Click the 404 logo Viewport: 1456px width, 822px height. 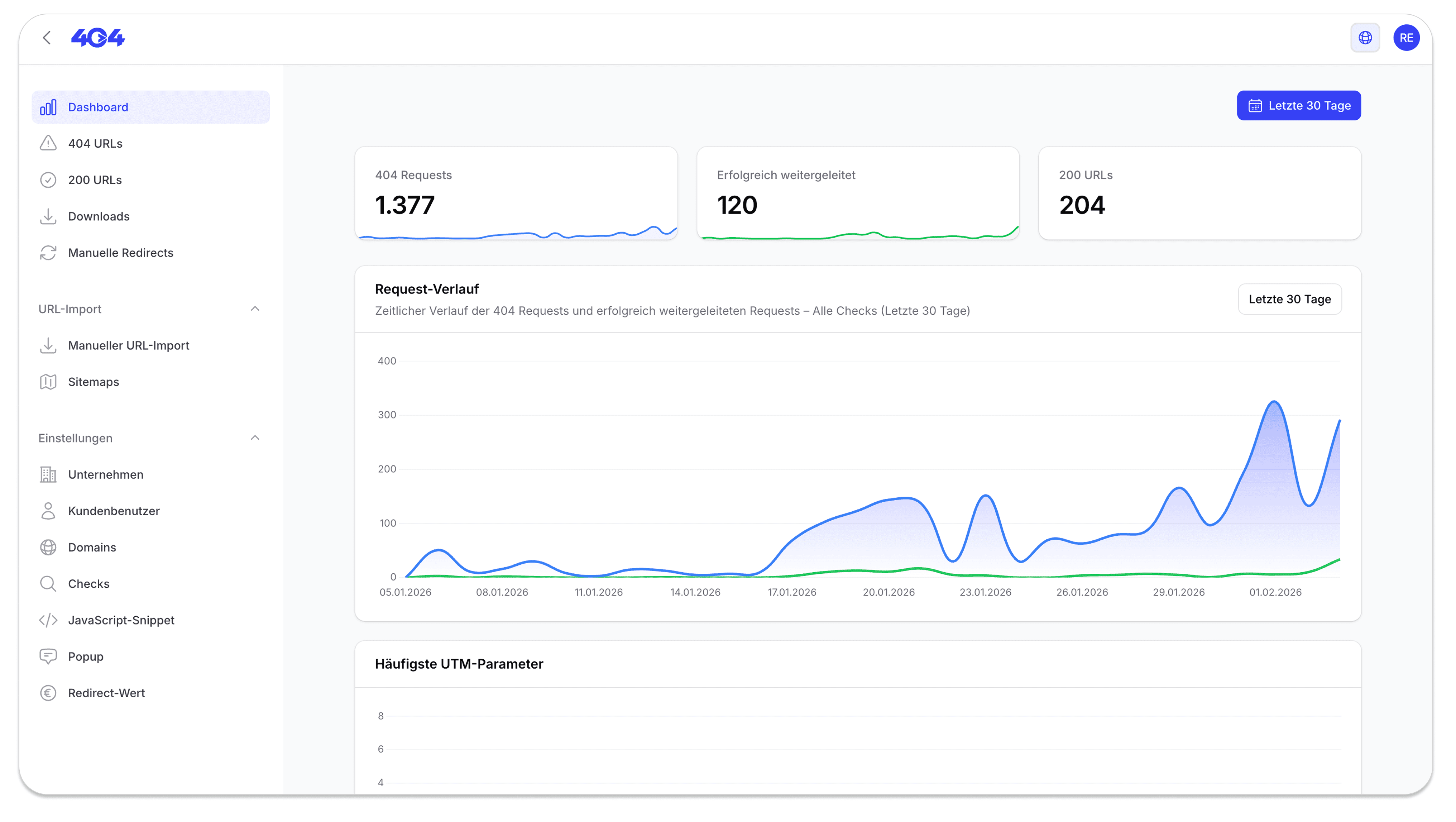[98, 38]
